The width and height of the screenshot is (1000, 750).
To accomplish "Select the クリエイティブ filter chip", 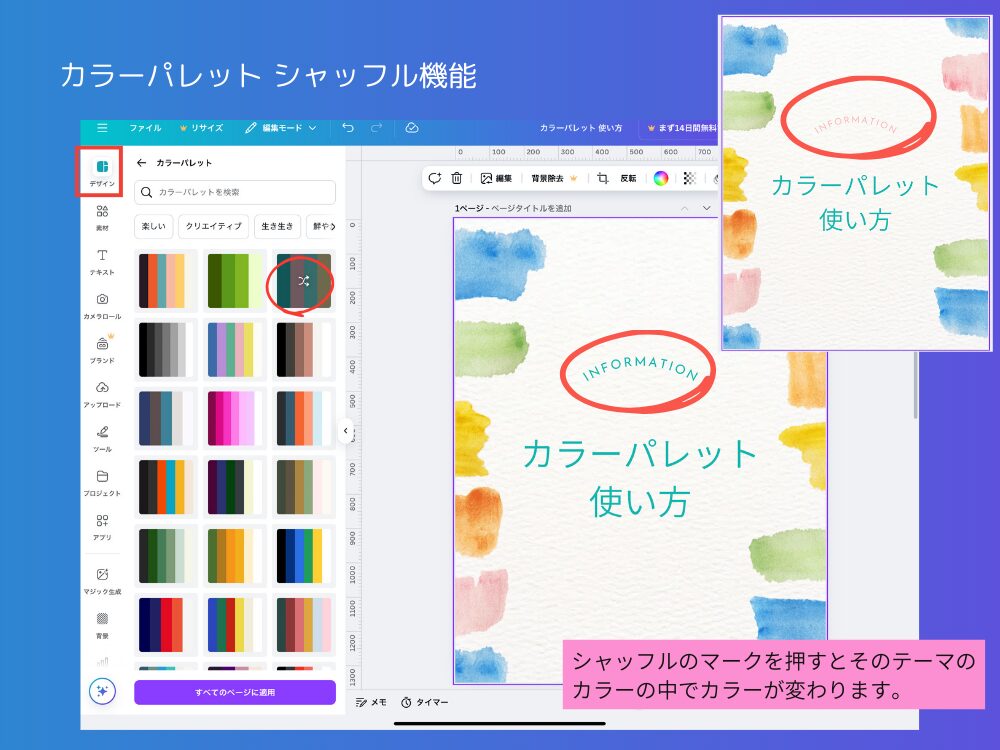I will coord(213,226).
